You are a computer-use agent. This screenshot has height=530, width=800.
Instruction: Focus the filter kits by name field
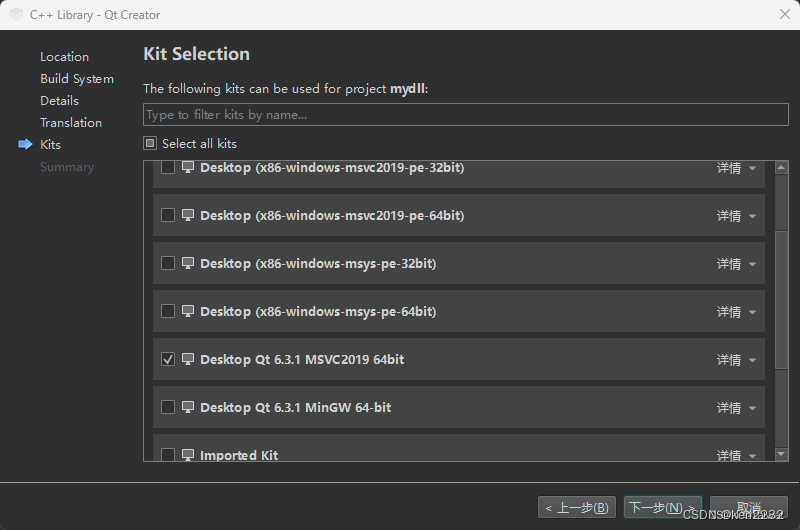tap(466, 115)
